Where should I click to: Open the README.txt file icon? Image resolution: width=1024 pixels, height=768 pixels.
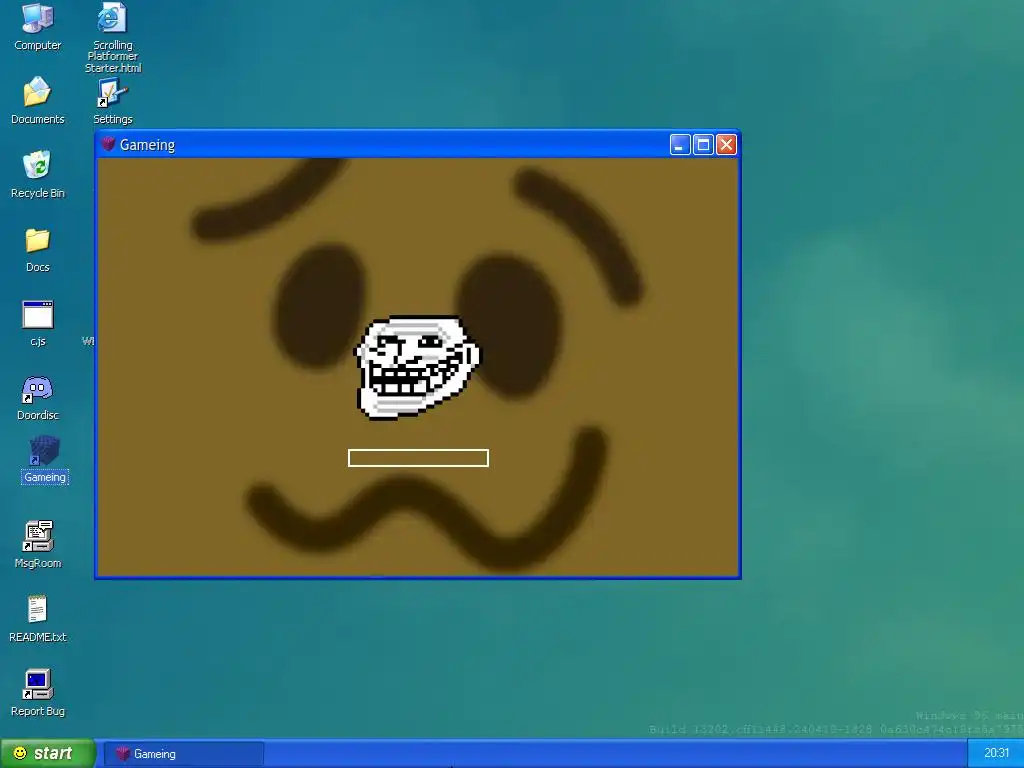(37, 618)
